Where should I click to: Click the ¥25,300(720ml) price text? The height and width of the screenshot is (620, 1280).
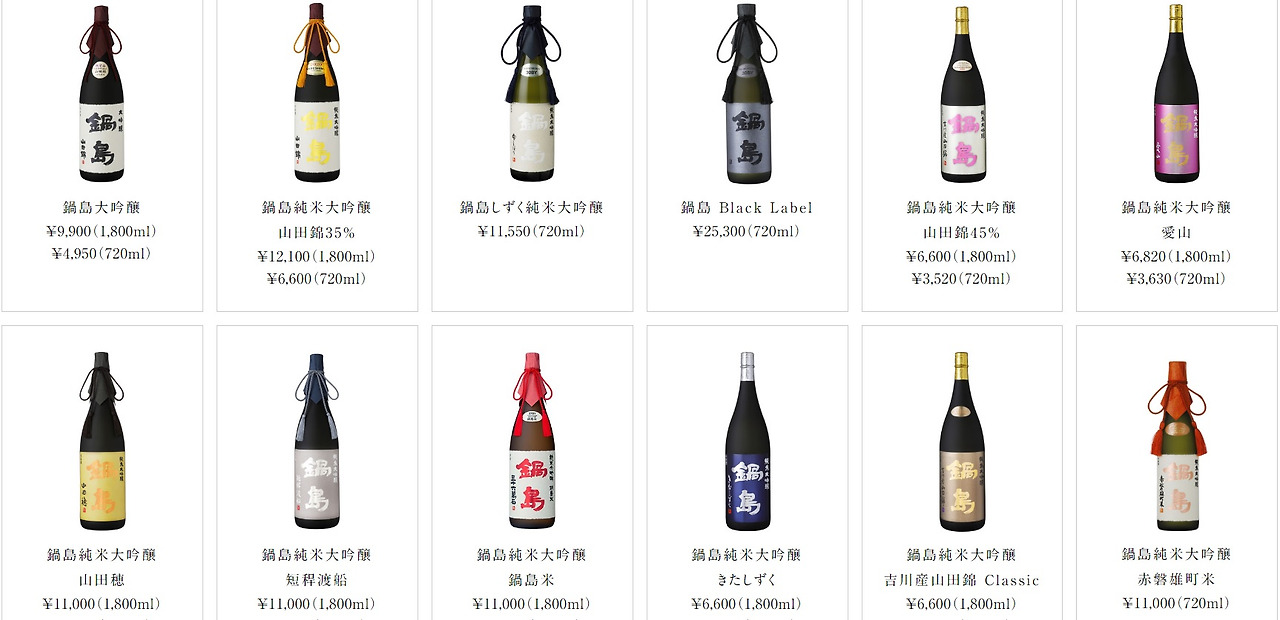[x=747, y=232]
